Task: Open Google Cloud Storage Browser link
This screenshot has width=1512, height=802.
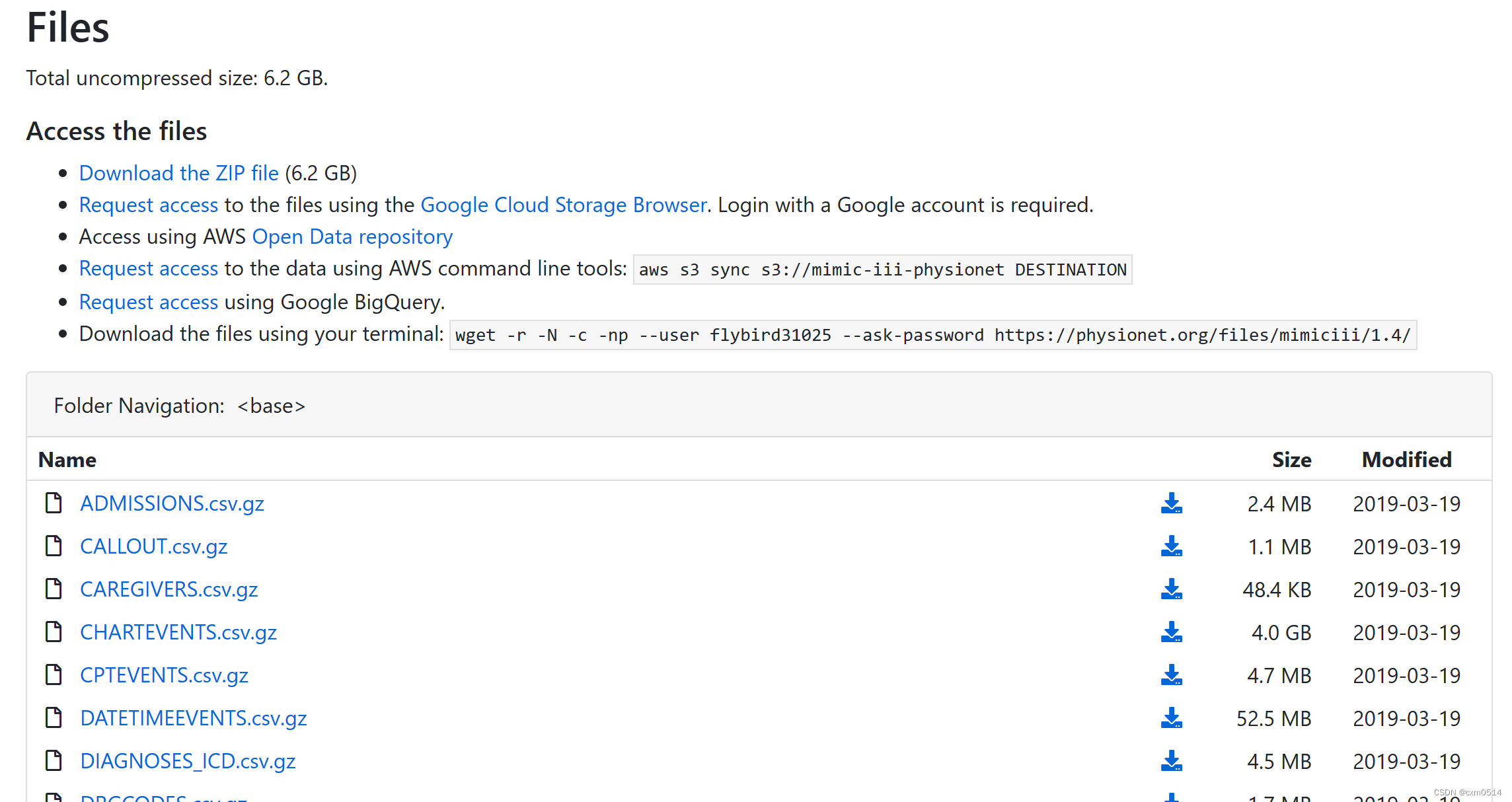Action: coord(563,205)
